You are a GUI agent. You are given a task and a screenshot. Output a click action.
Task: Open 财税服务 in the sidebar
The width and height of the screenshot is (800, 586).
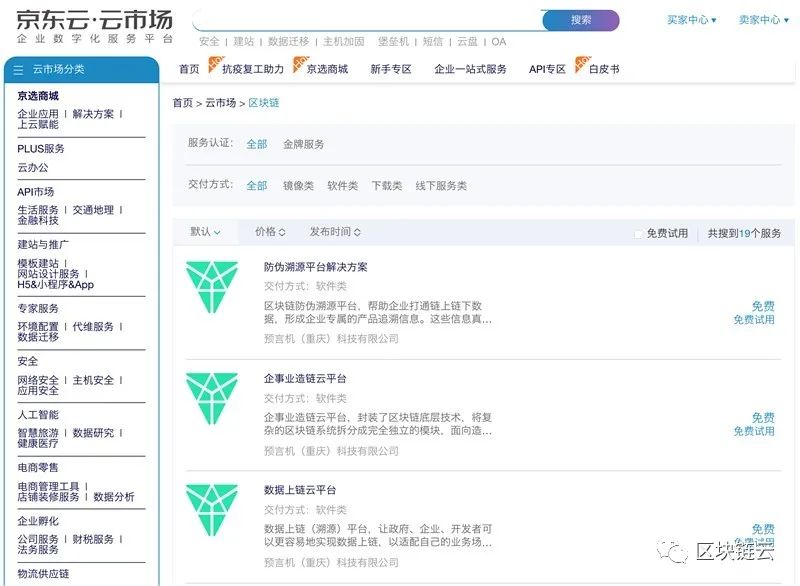(93, 539)
